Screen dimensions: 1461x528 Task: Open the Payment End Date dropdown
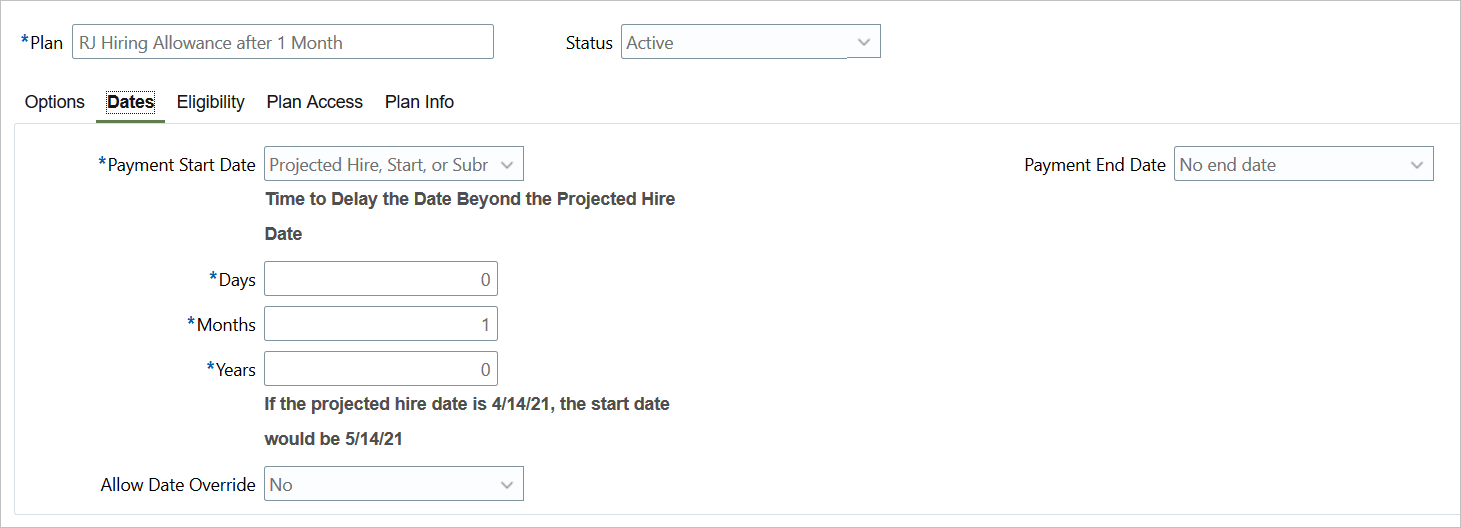pyautogui.click(x=1303, y=165)
